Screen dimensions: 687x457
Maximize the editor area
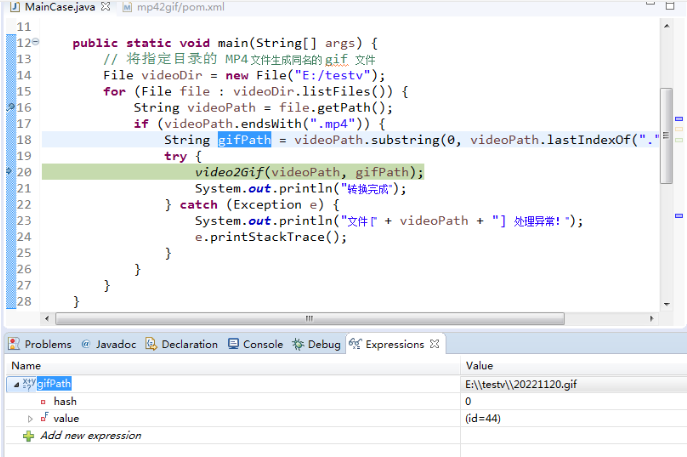coord(670,5)
